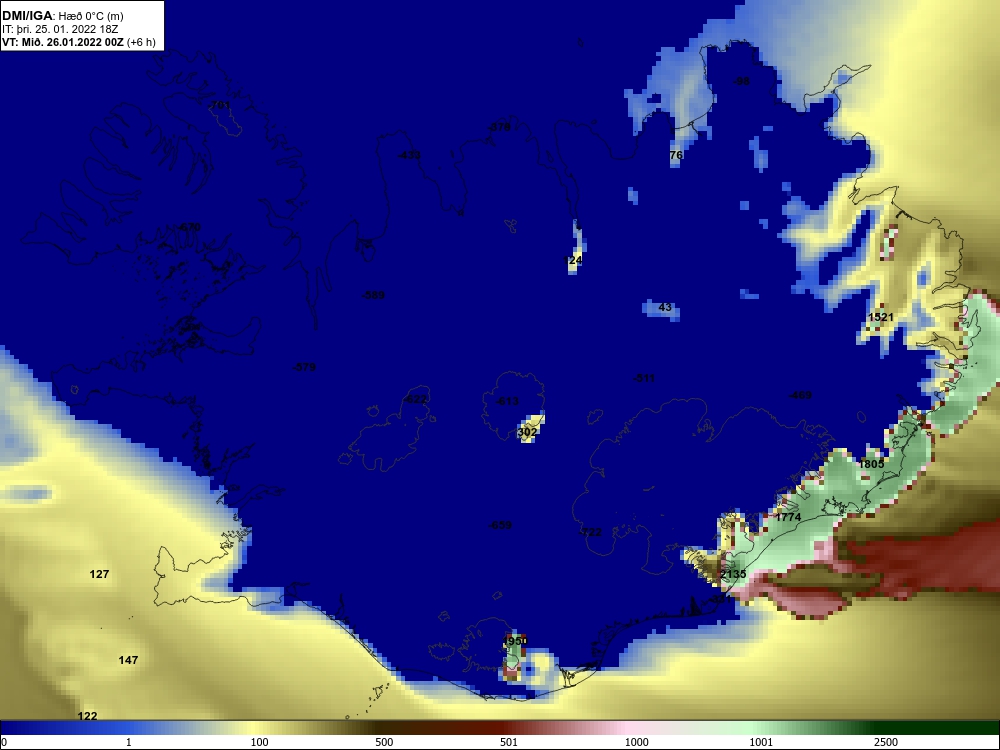Viewport: 1000px width, 750px height.
Task: Click the map value -722
Action: [x=590, y=532]
